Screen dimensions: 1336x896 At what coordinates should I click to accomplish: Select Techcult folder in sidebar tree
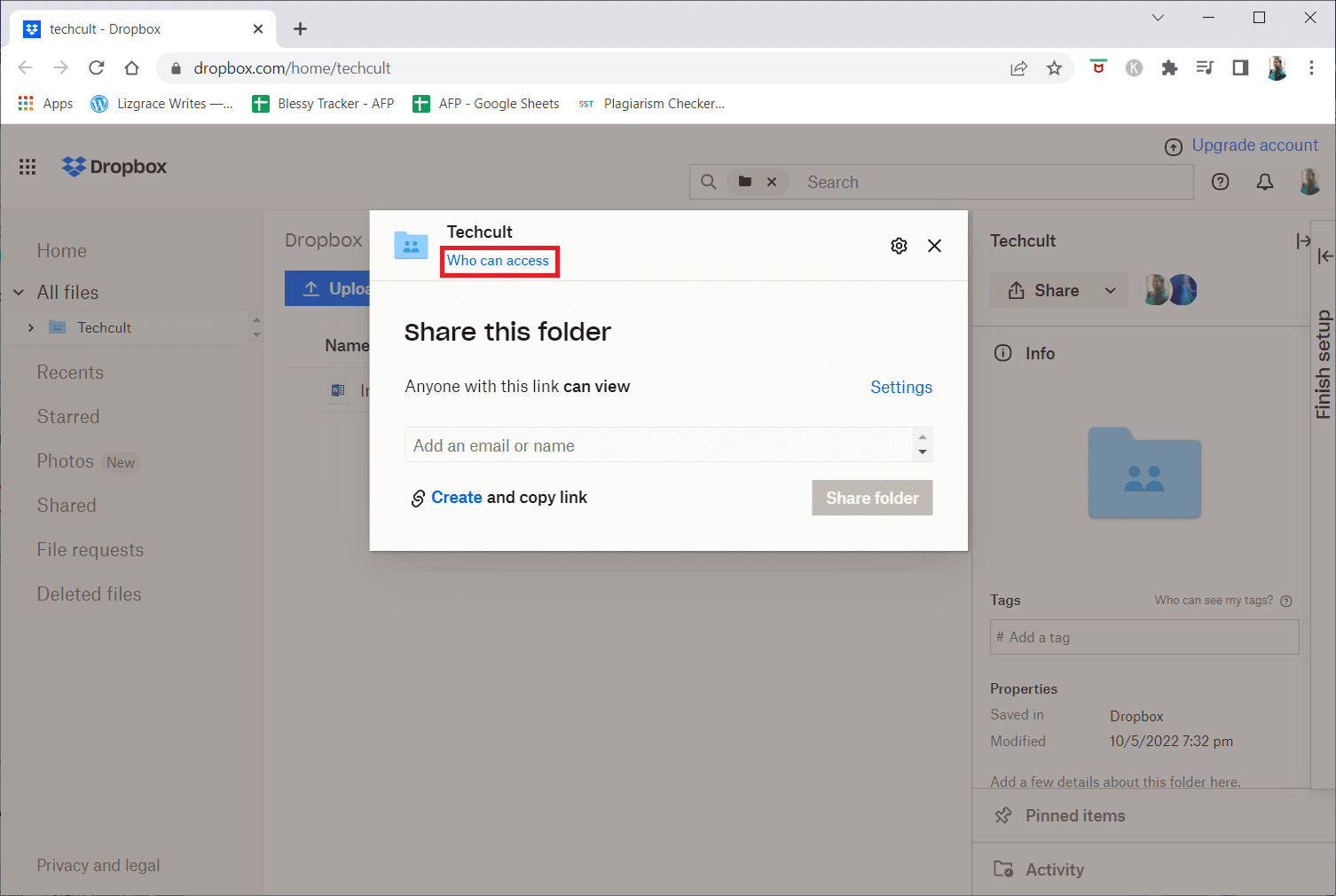[104, 327]
